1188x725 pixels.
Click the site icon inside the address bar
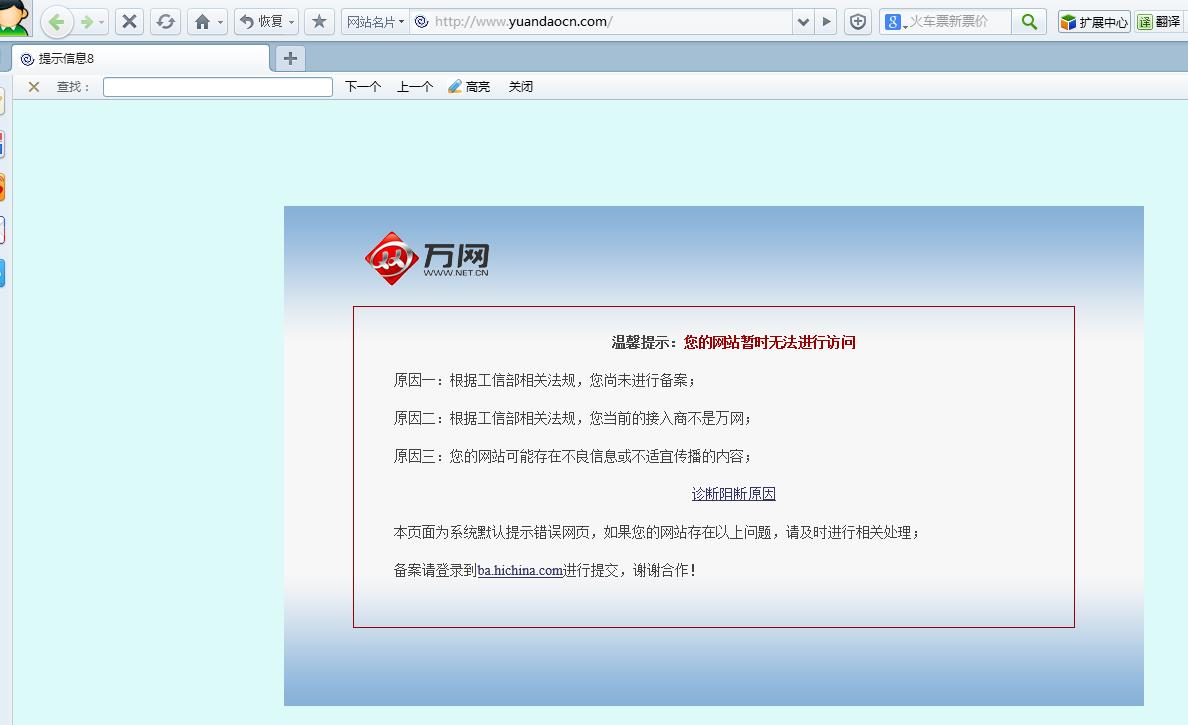pyautogui.click(x=422, y=22)
